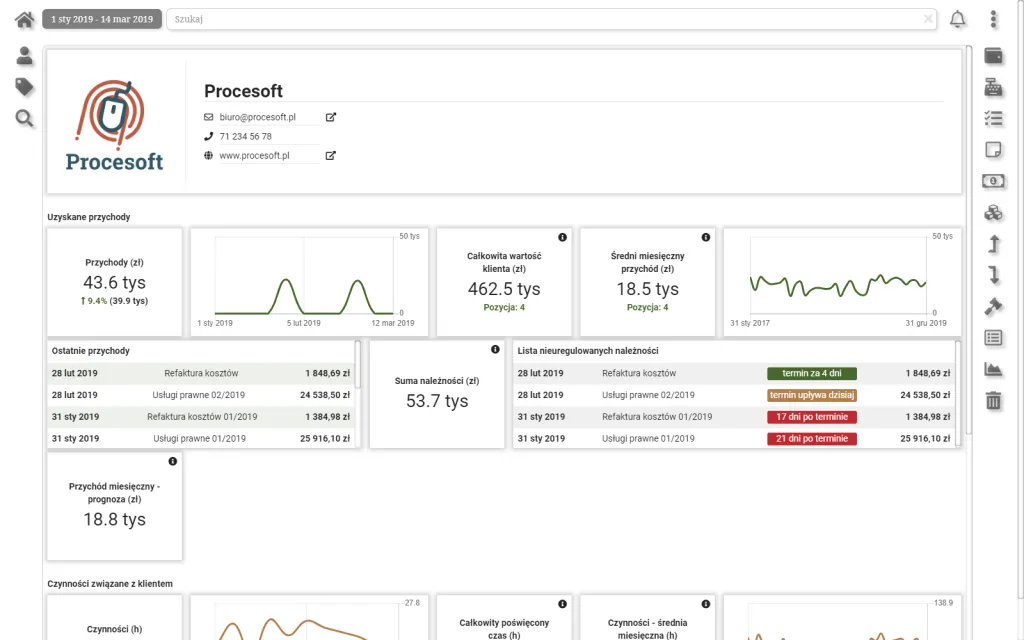Show info for Suma należności
The height and width of the screenshot is (640, 1024).
pos(495,349)
